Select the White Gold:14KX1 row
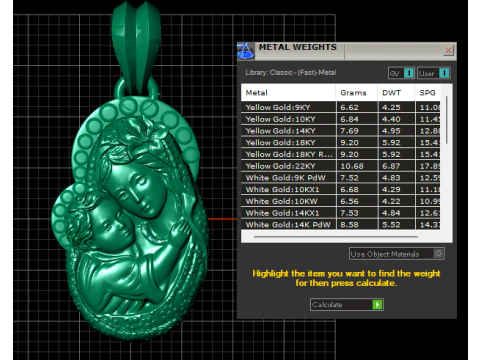Screen dimensions: 480x360 340,213
